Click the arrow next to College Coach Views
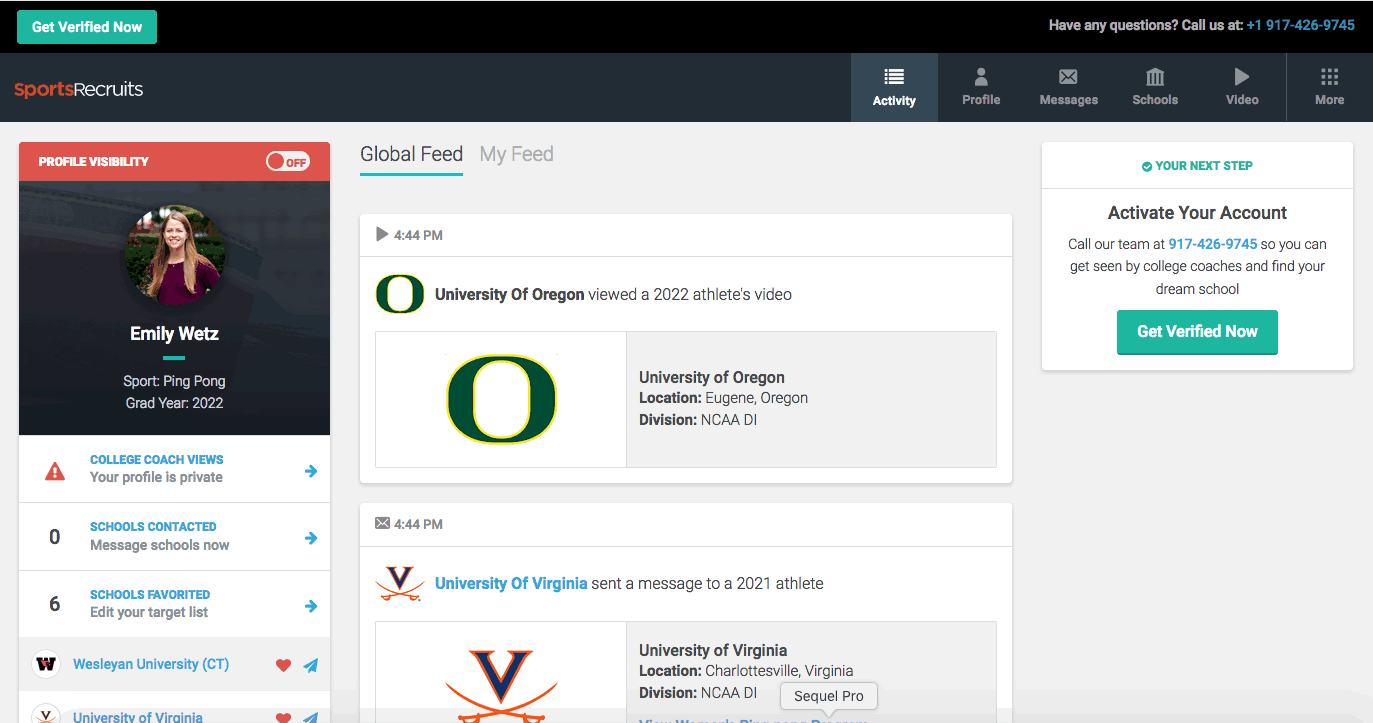The width and height of the screenshot is (1373, 723). 311,471
